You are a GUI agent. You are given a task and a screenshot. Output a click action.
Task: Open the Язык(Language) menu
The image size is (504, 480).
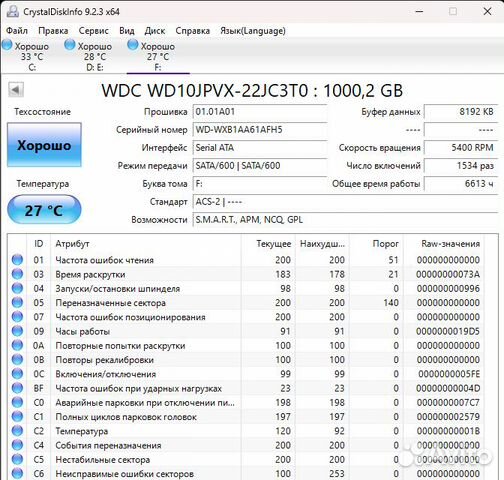pyautogui.click(x=253, y=31)
